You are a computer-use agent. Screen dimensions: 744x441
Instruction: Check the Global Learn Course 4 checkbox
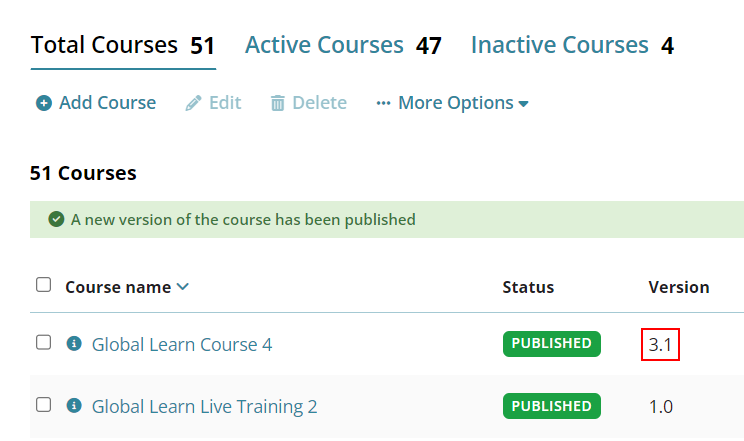(44, 342)
